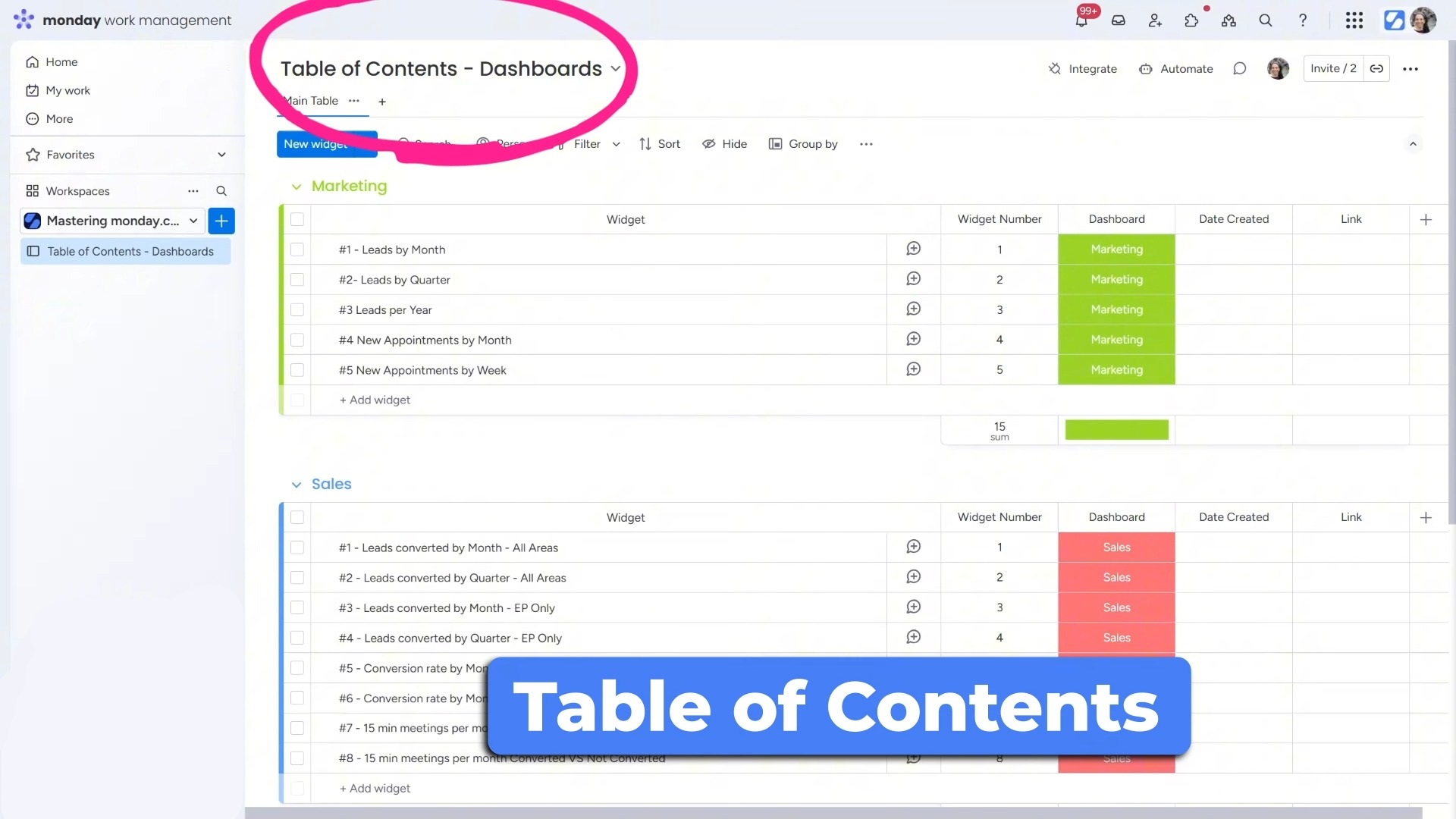Click Sort in toolbar
This screenshot has height=819, width=1456.
660,144
